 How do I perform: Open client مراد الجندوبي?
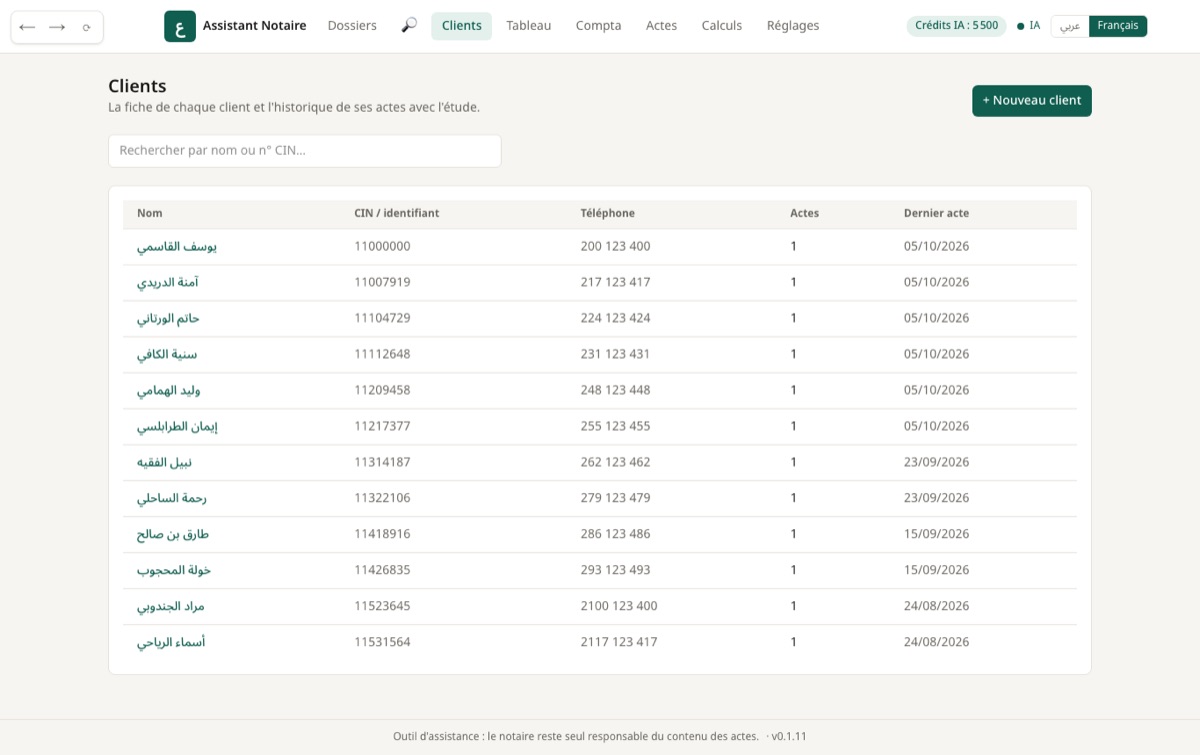pos(171,606)
